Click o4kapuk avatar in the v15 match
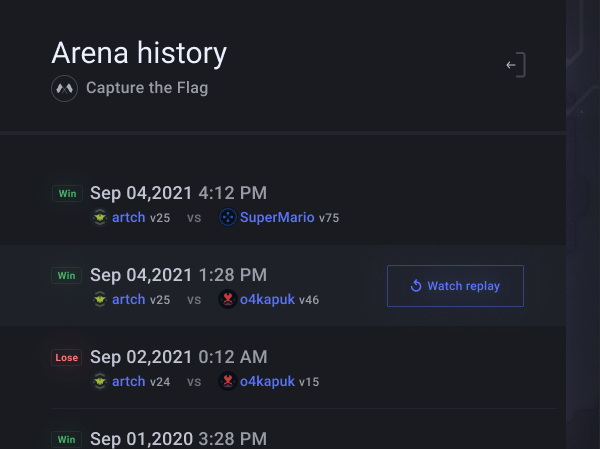The image size is (600, 449). (227, 381)
